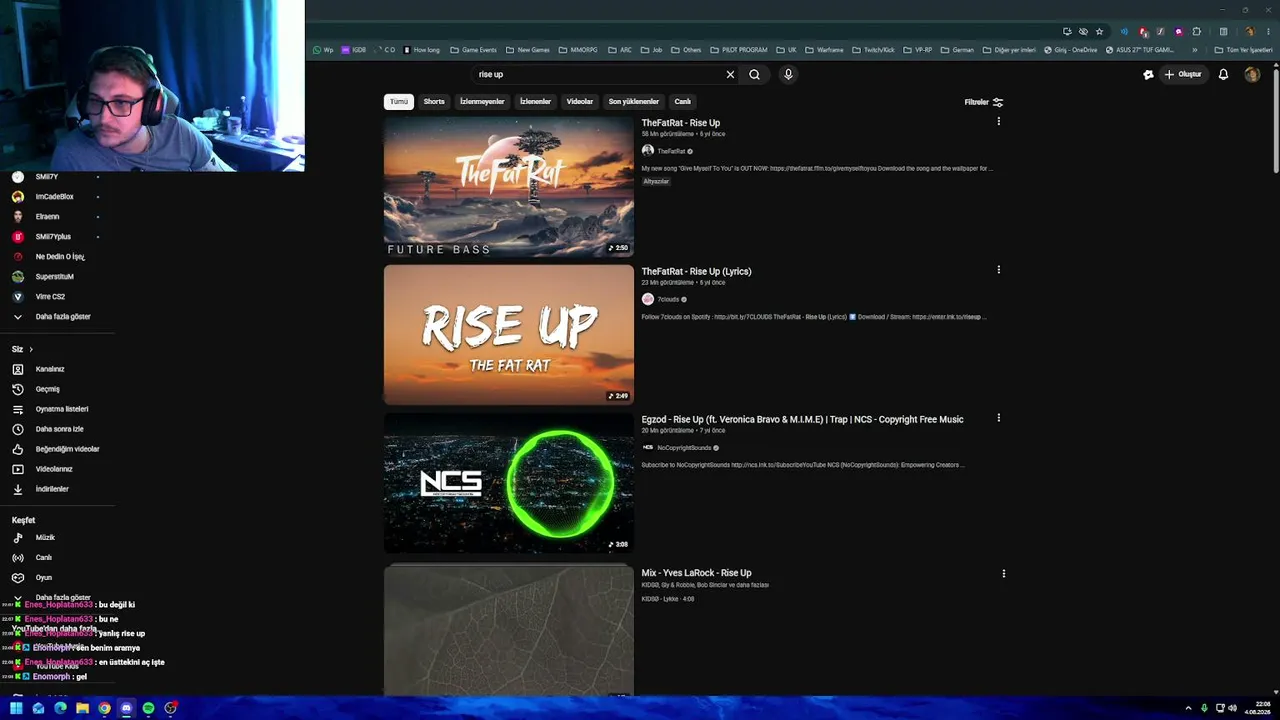This screenshot has width=1280, height=720.
Task: Open more options for Egzod - Rise Up
Action: click(x=998, y=418)
